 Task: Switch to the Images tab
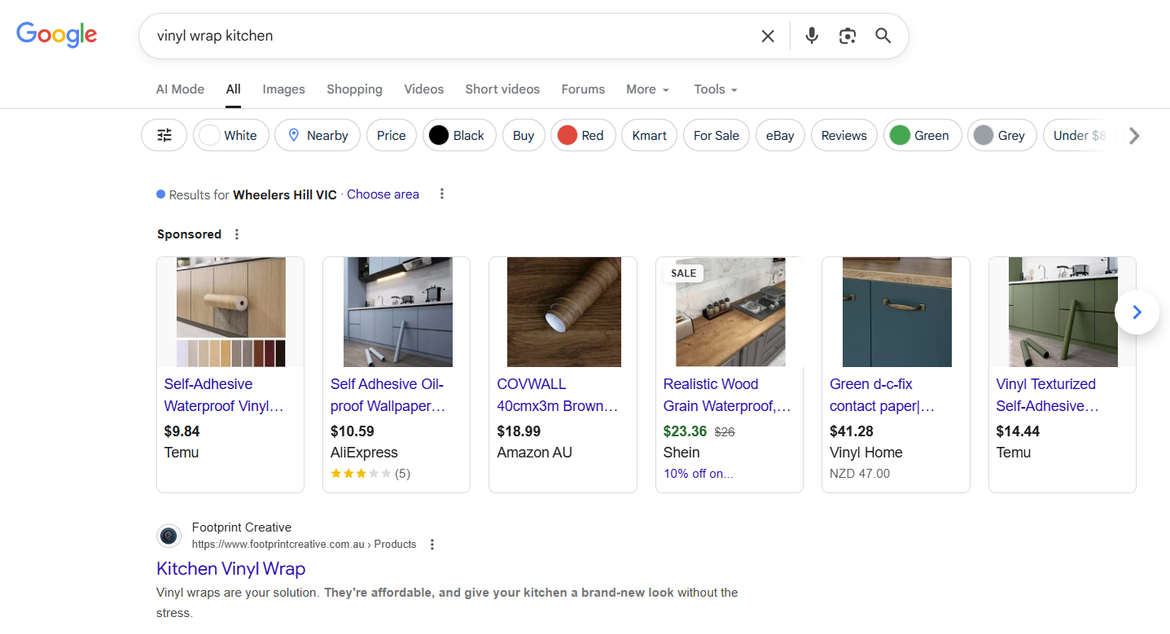tap(283, 89)
